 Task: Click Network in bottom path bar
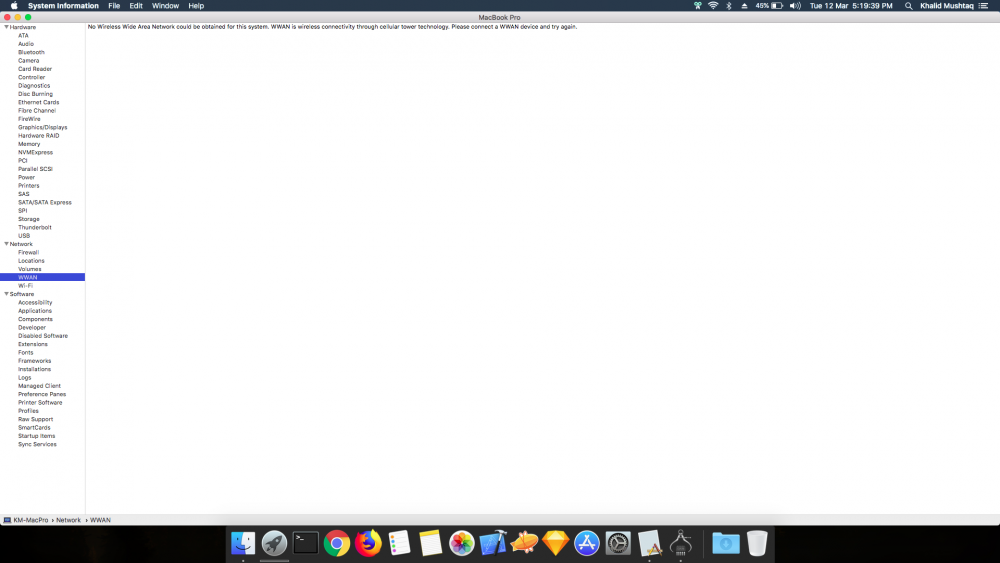(x=68, y=520)
